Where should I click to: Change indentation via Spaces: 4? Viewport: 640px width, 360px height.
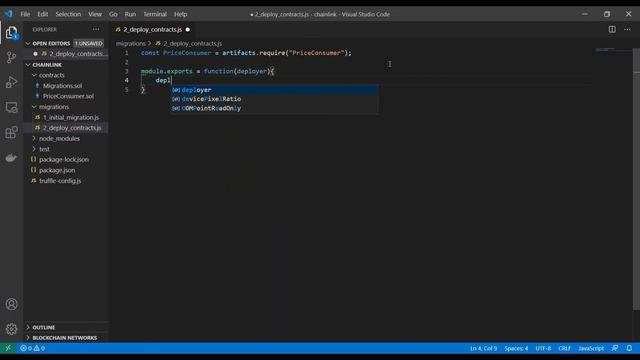[x=516, y=348]
